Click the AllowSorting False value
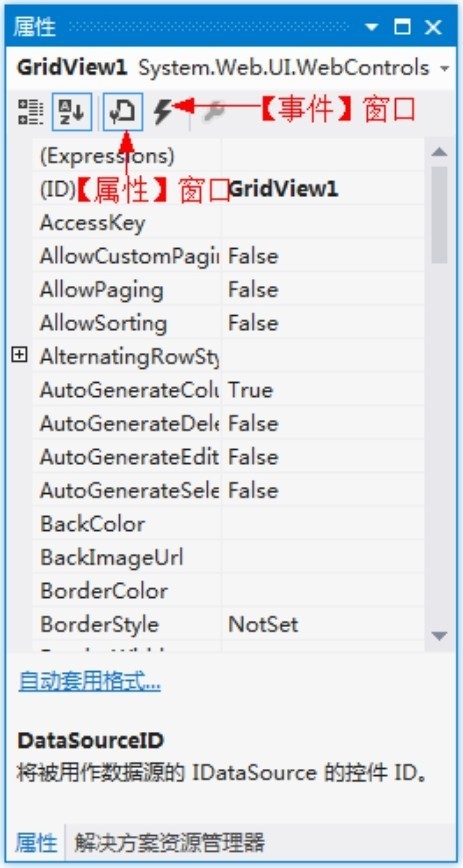 [x=323, y=323]
